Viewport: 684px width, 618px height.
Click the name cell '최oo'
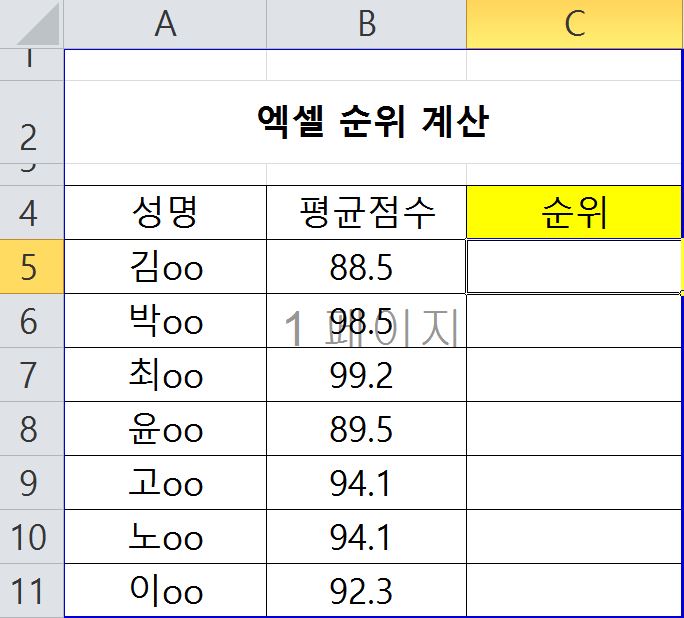(165, 375)
